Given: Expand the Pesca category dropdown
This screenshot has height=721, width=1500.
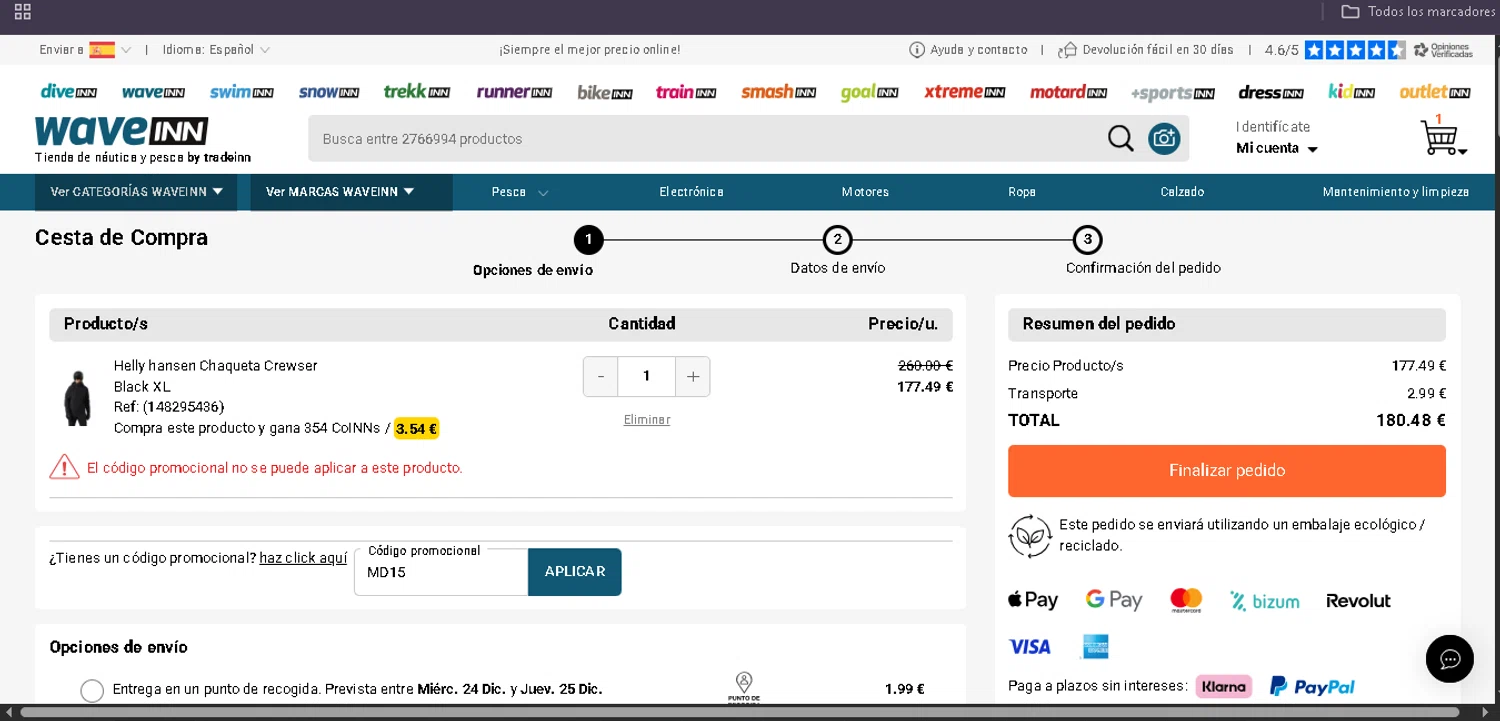Looking at the screenshot, I should 520,192.
